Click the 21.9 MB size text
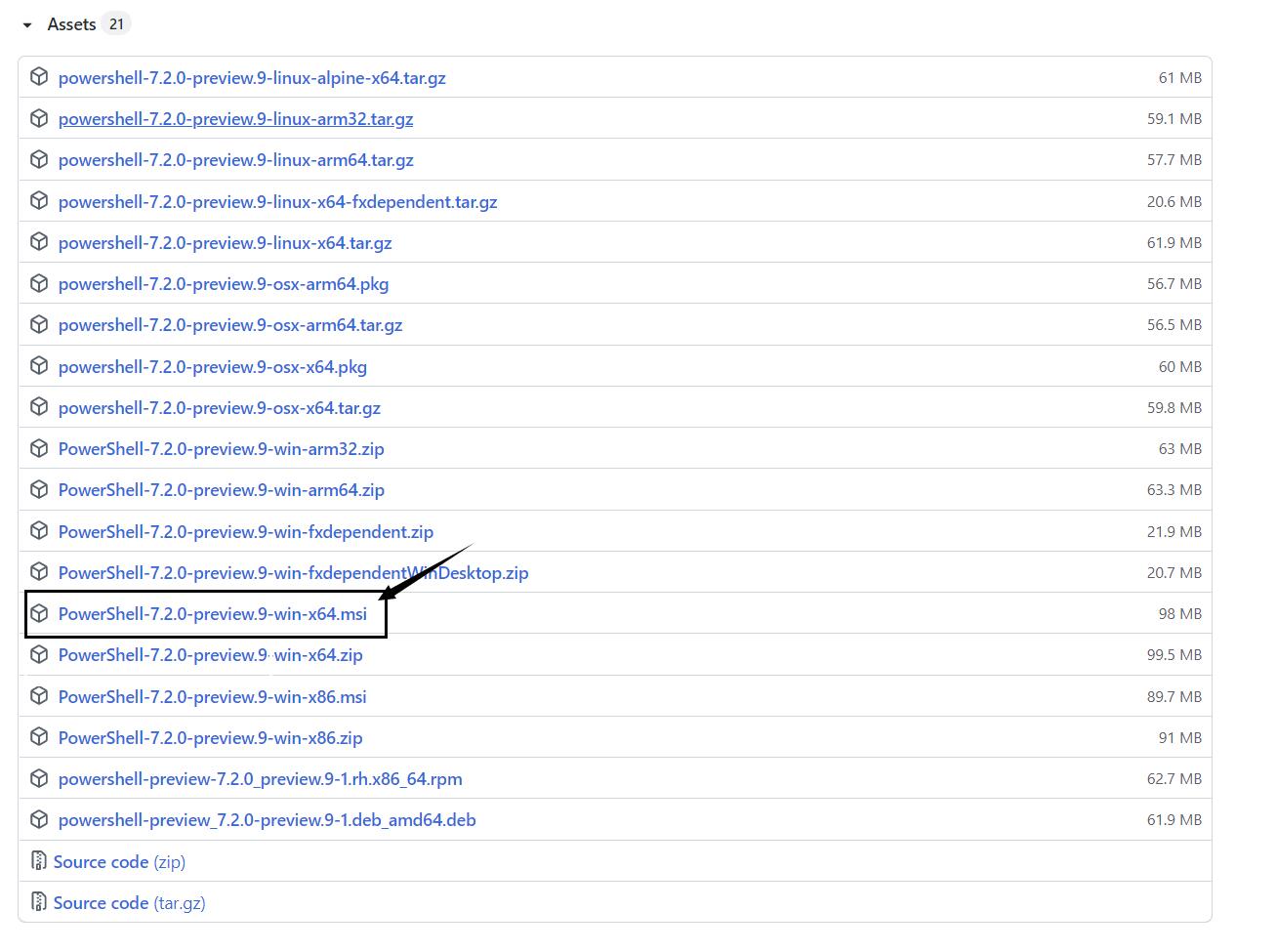Viewport: 1276px width, 952px height. point(1174,531)
